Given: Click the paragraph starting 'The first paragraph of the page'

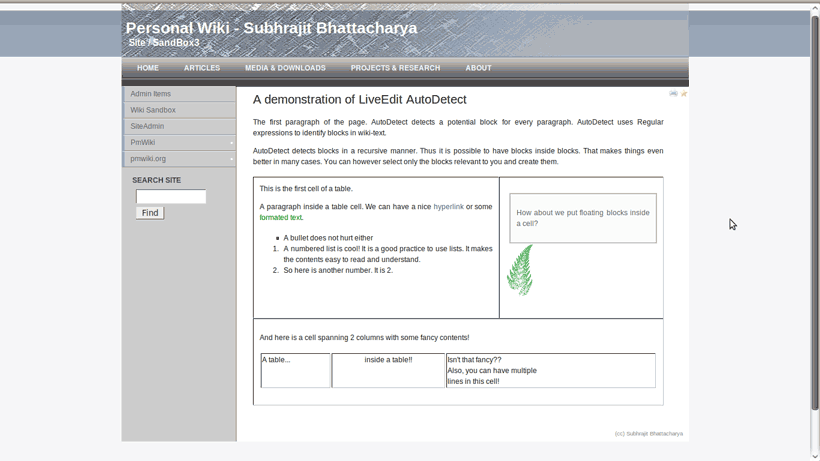Looking at the screenshot, I should coord(458,128).
